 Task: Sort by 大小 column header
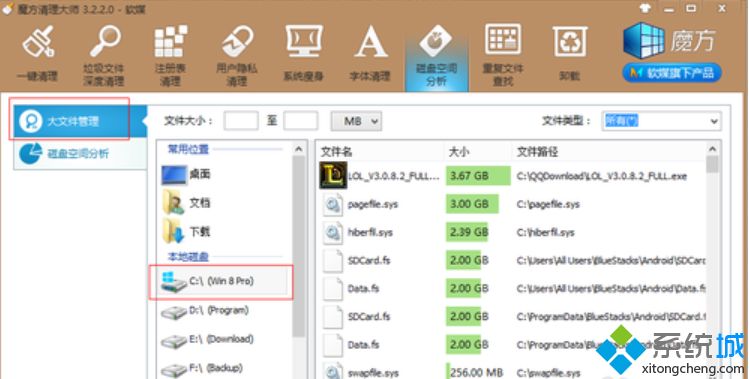coord(459,152)
